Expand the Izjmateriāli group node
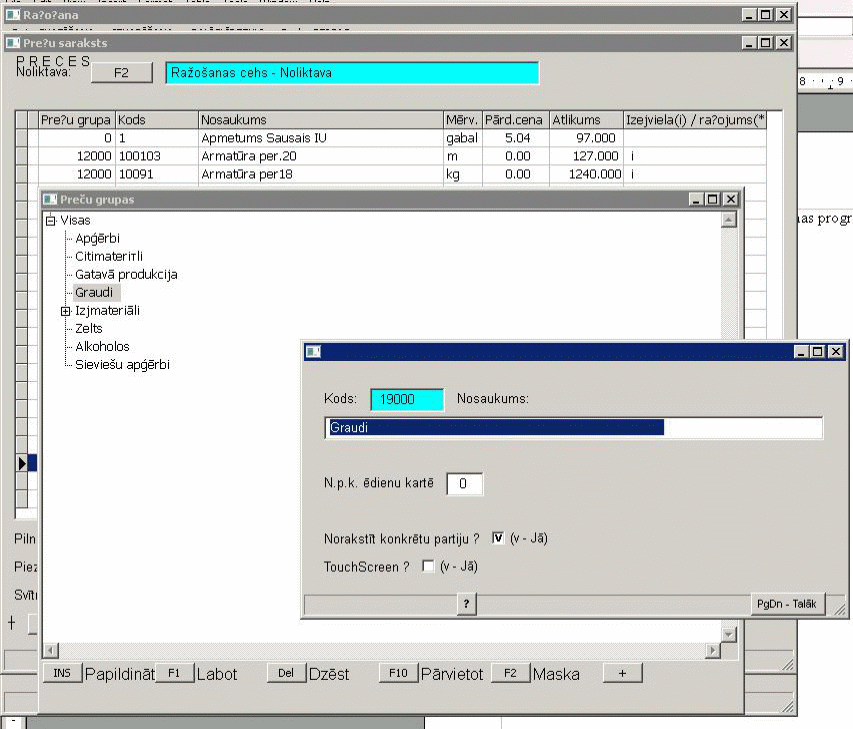853x729 pixels. point(65,311)
